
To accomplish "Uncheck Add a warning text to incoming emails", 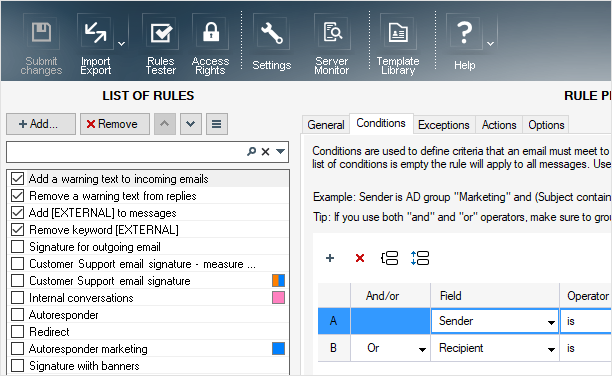I will [18, 179].
